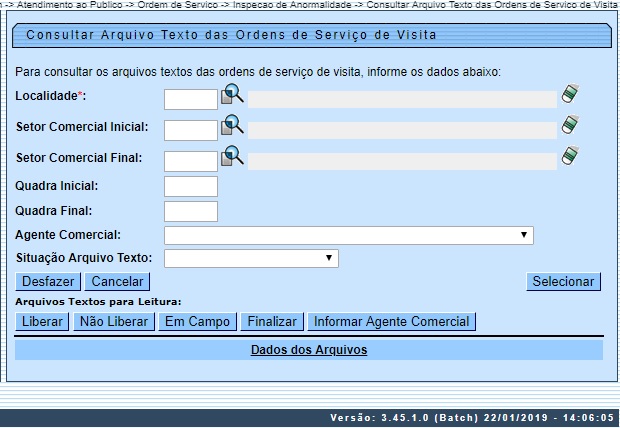Viewport: 620px width, 428px height.
Task: Expand the Agente Comercial dropdown
Action: pyautogui.click(x=349, y=235)
